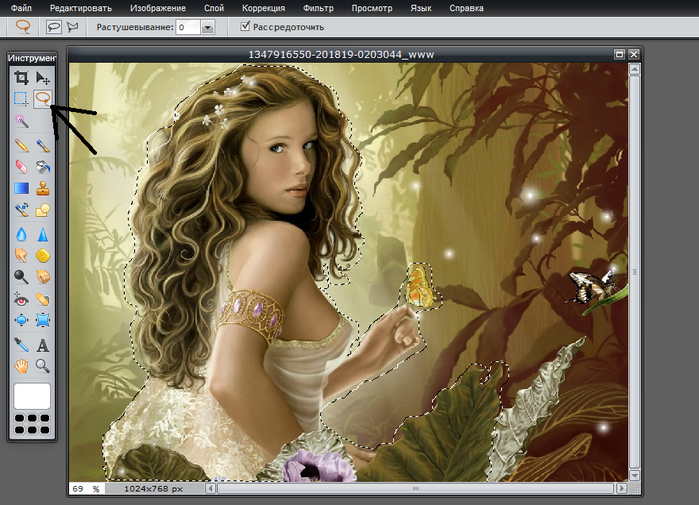Choose freehand lasso mode in options bar
The image size is (699, 505).
pos(53,27)
